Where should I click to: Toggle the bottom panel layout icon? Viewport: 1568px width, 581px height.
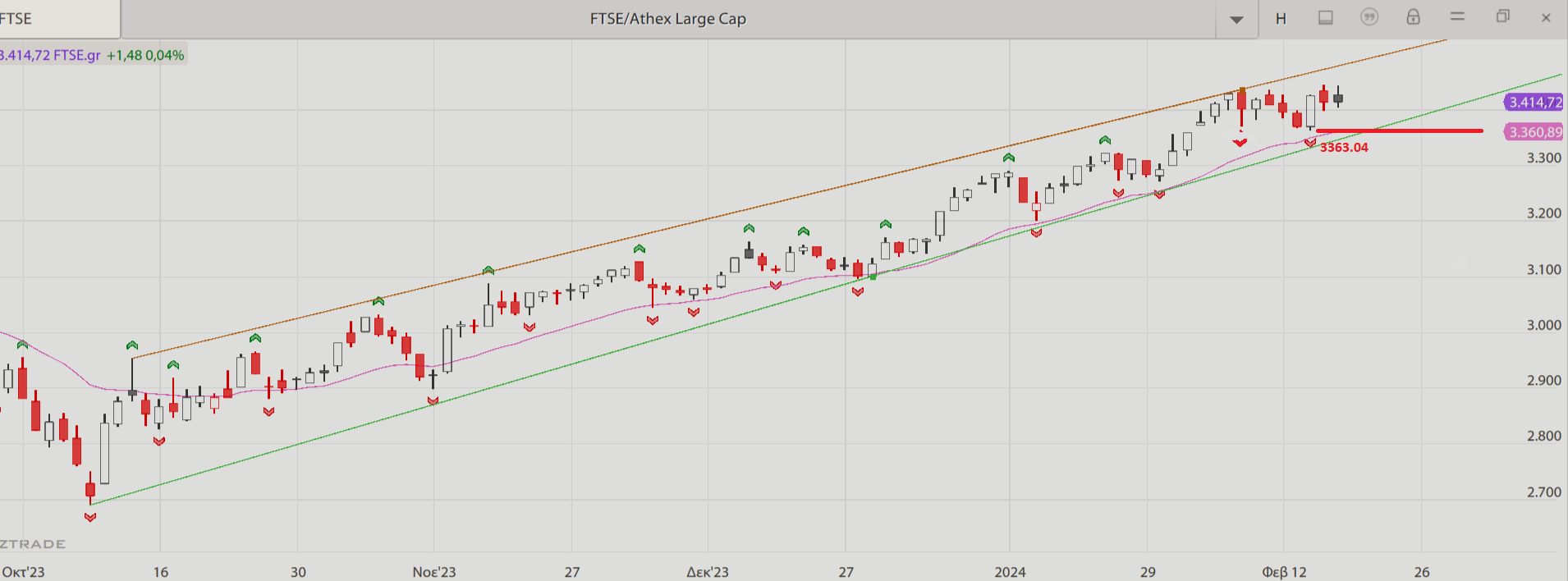(1326, 17)
